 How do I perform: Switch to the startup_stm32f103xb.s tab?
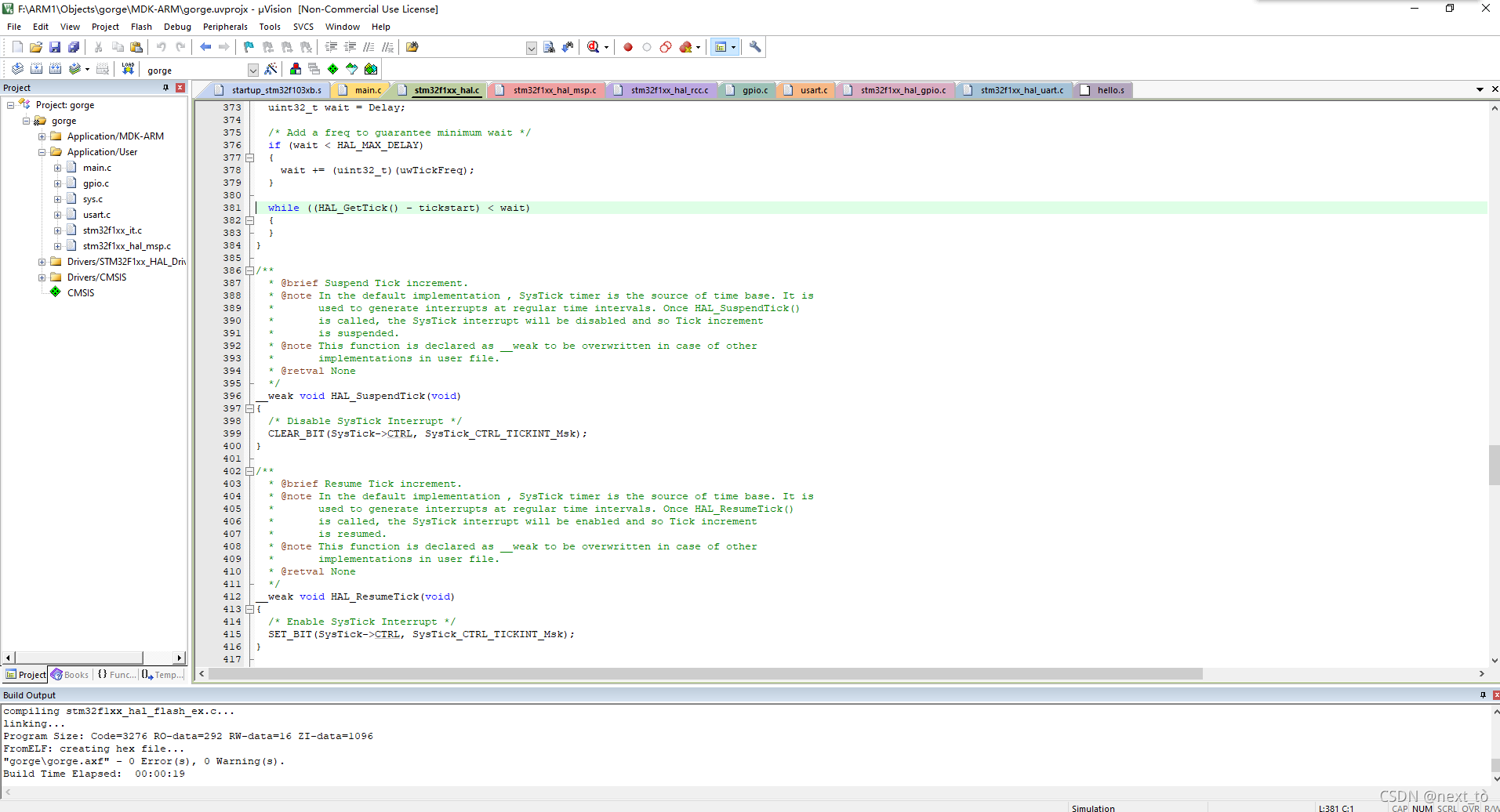coord(269,90)
